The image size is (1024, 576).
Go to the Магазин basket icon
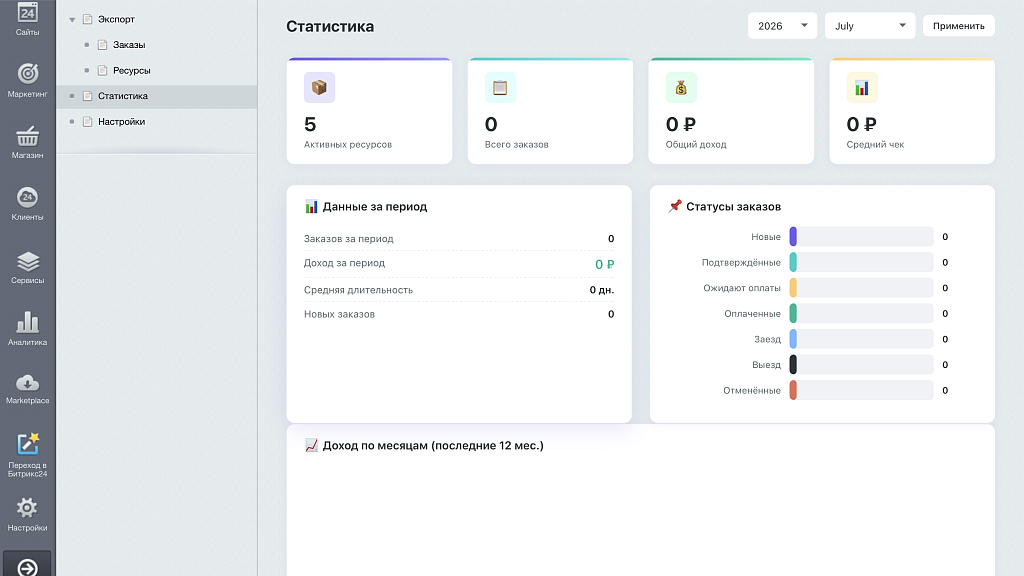click(x=27, y=136)
